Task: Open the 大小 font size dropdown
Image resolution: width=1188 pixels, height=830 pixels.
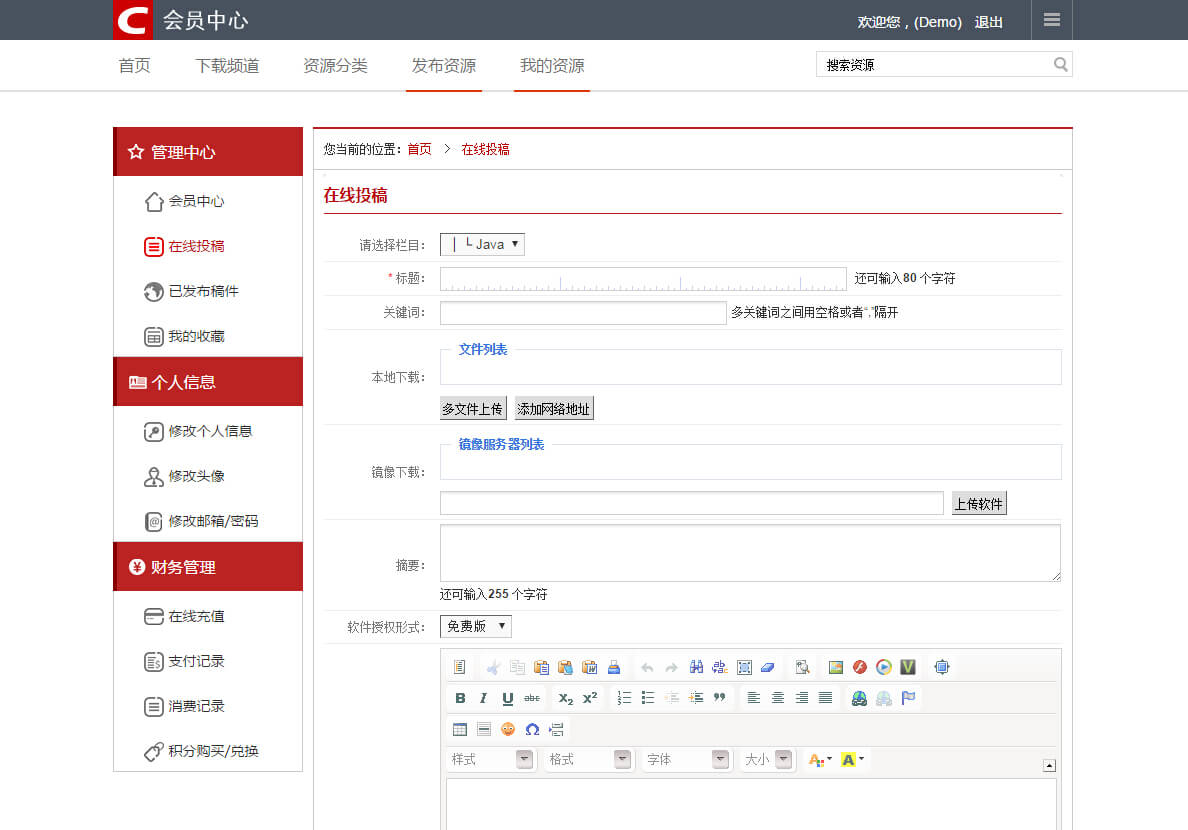Action: [767, 760]
